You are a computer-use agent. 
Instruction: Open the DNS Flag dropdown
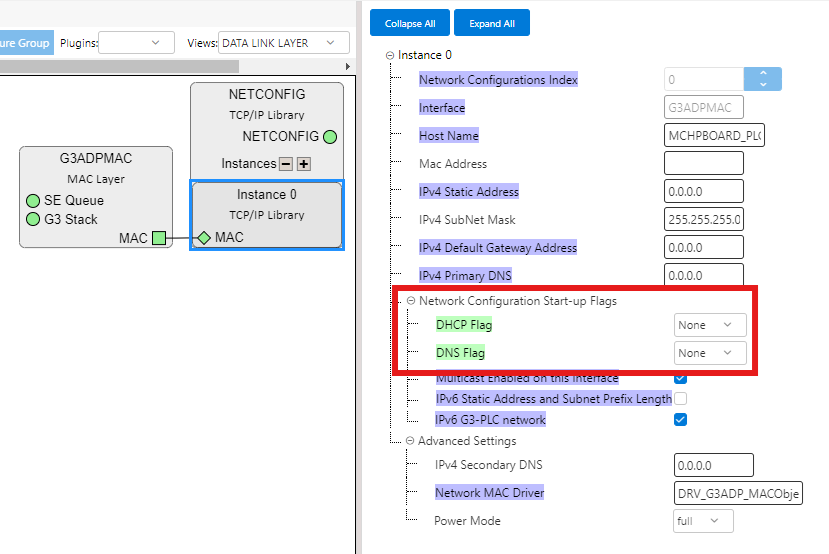709,353
